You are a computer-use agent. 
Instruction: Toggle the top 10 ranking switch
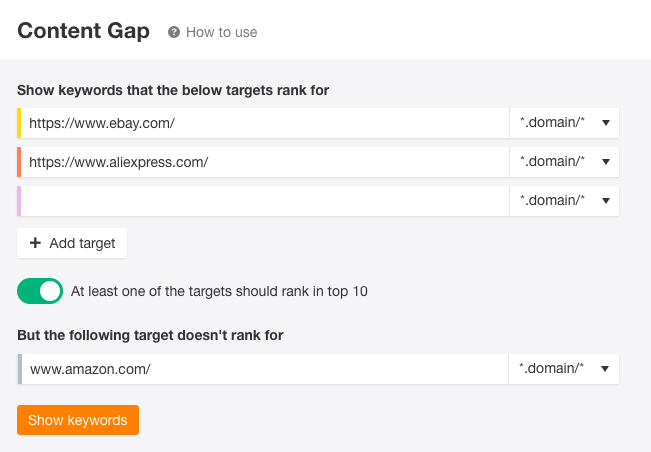pyautogui.click(x=40, y=291)
